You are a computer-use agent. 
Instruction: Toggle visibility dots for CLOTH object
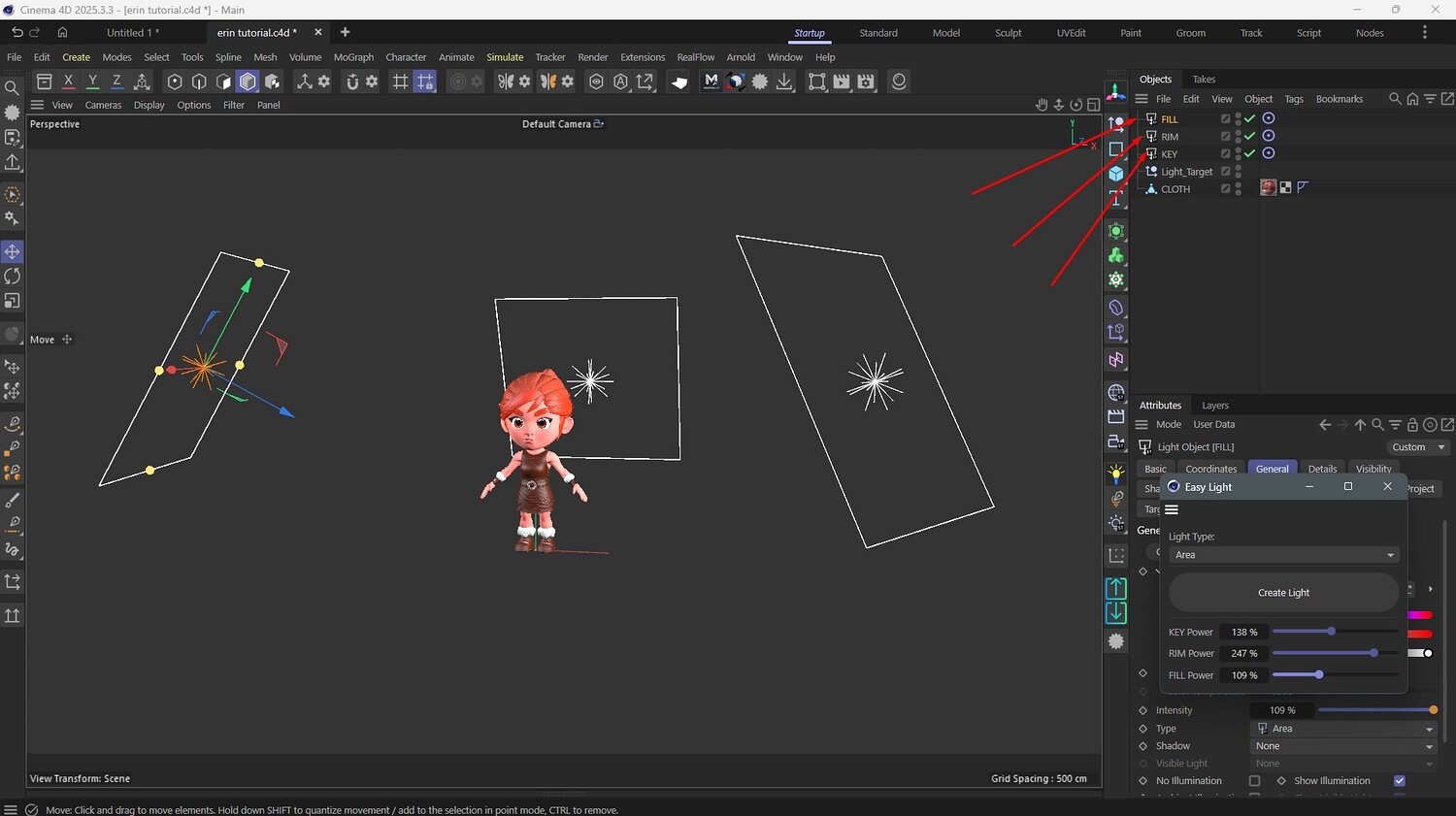(1239, 189)
